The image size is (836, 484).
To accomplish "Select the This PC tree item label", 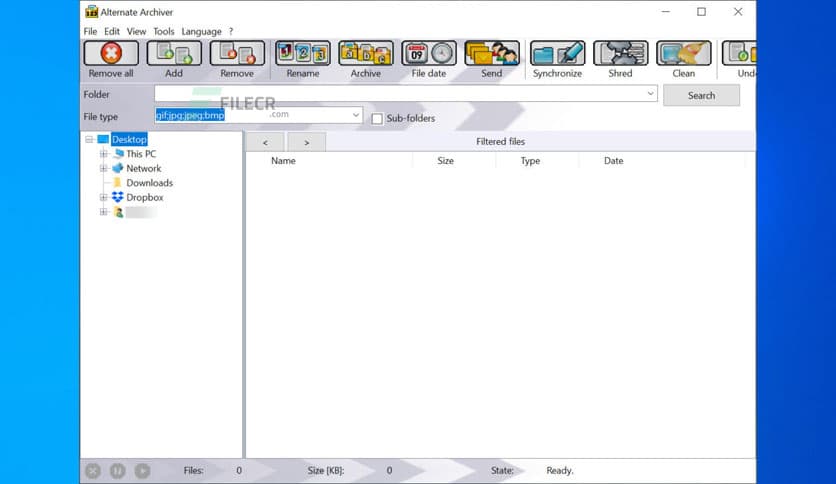I will (141, 154).
